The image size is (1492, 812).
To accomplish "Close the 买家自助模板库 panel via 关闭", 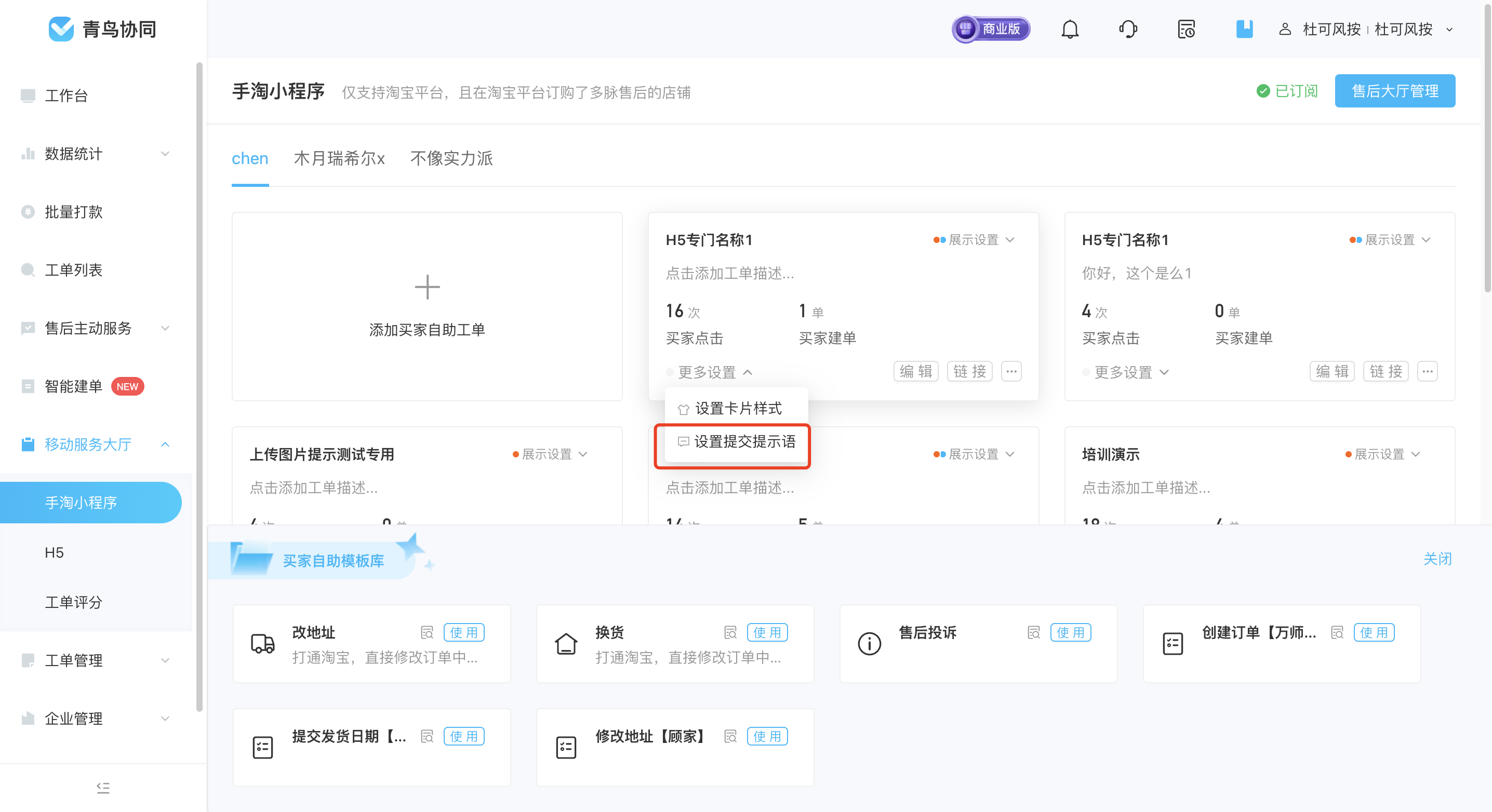I will point(1437,559).
